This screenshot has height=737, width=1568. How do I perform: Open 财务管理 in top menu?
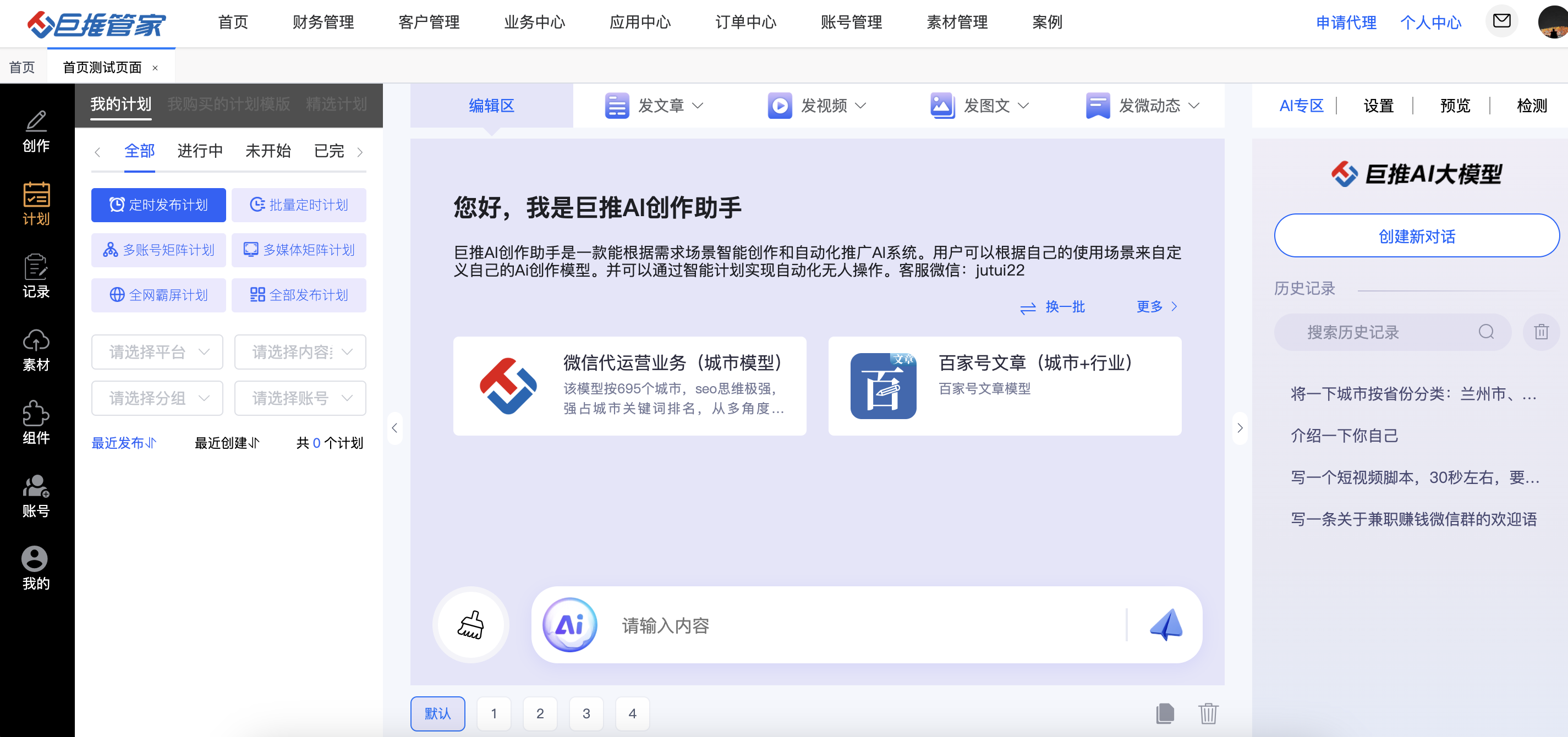coord(322,23)
